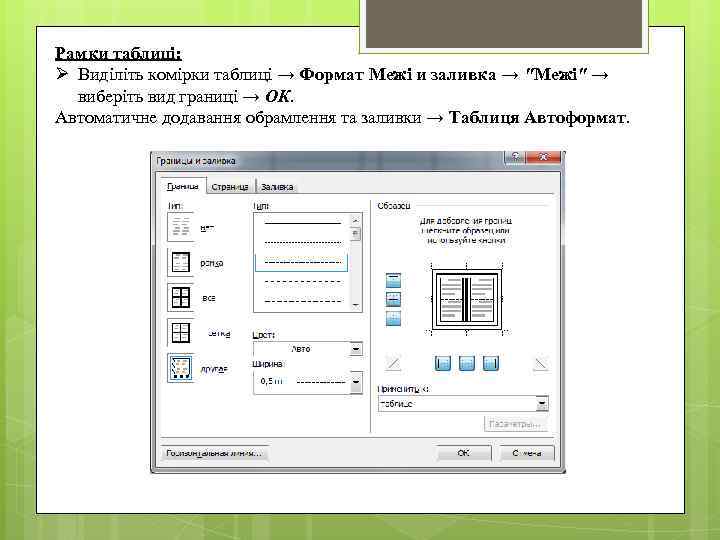Click the 'Рамки таблиці:' heading text
720x540 pixels.
[x=118, y=53]
